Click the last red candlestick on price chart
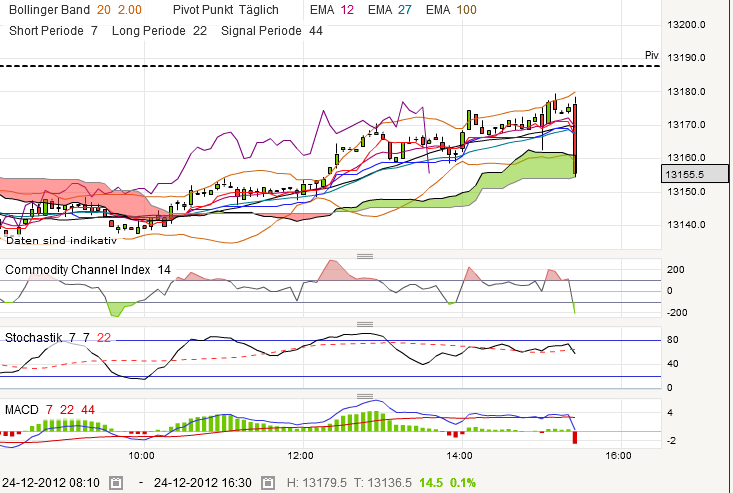Viewport: 733px width, 493px height. point(575,139)
